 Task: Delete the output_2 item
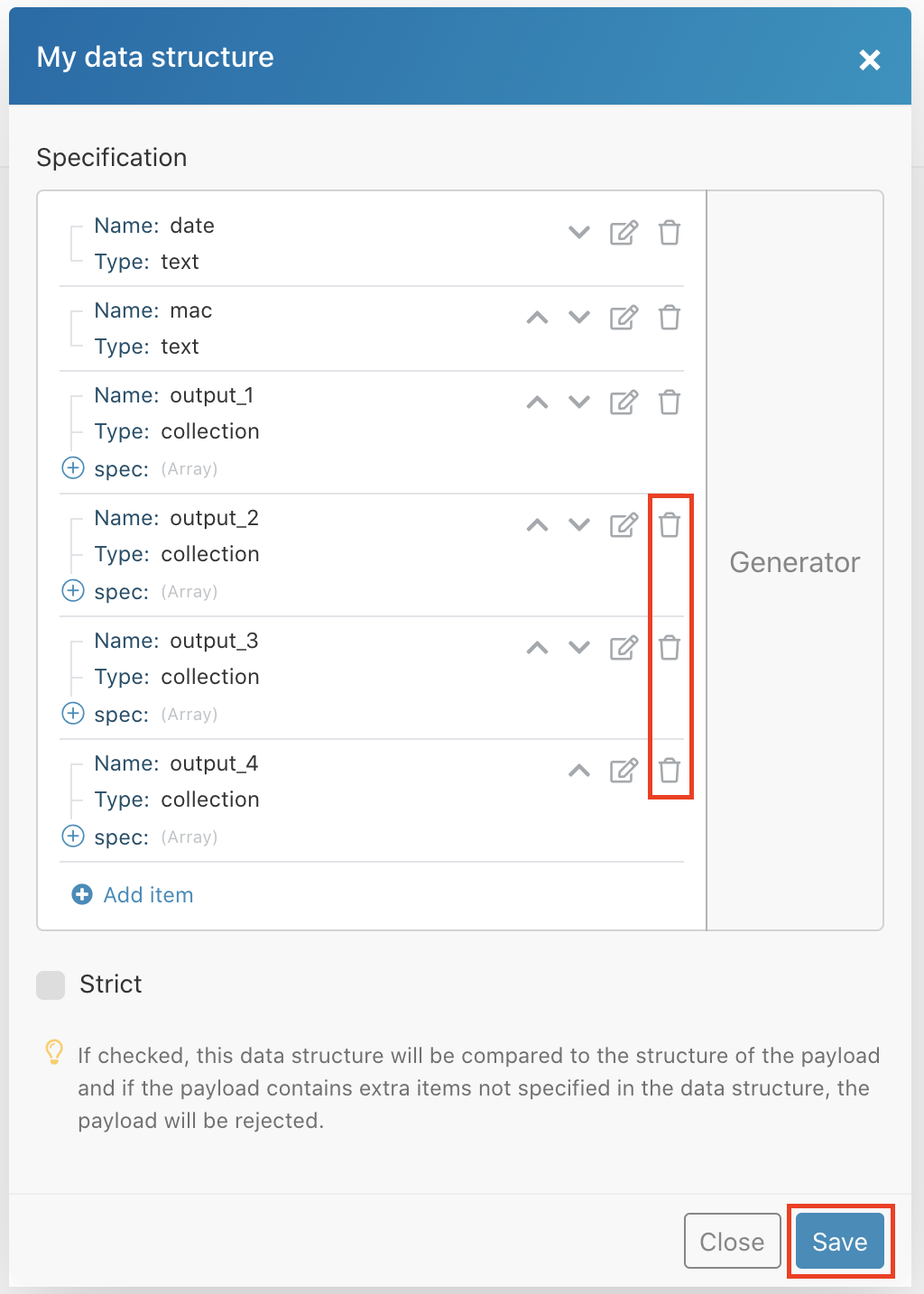(670, 524)
